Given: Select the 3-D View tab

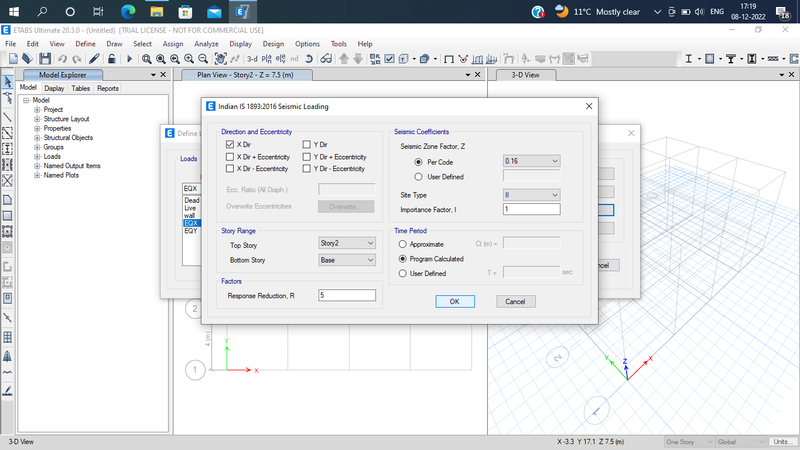Looking at the screenshot, I should (525, 75).
